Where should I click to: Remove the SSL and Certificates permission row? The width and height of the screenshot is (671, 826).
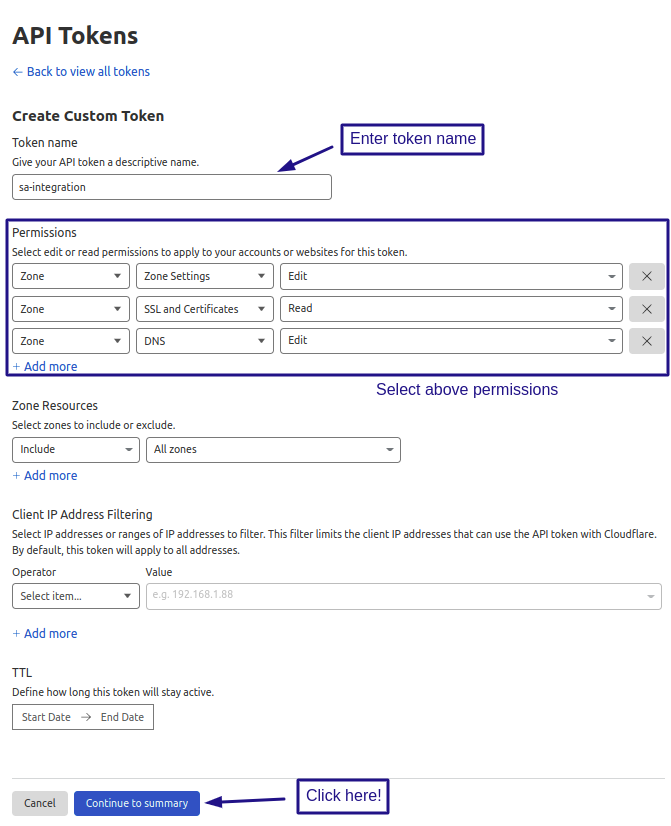click(647, 309)
